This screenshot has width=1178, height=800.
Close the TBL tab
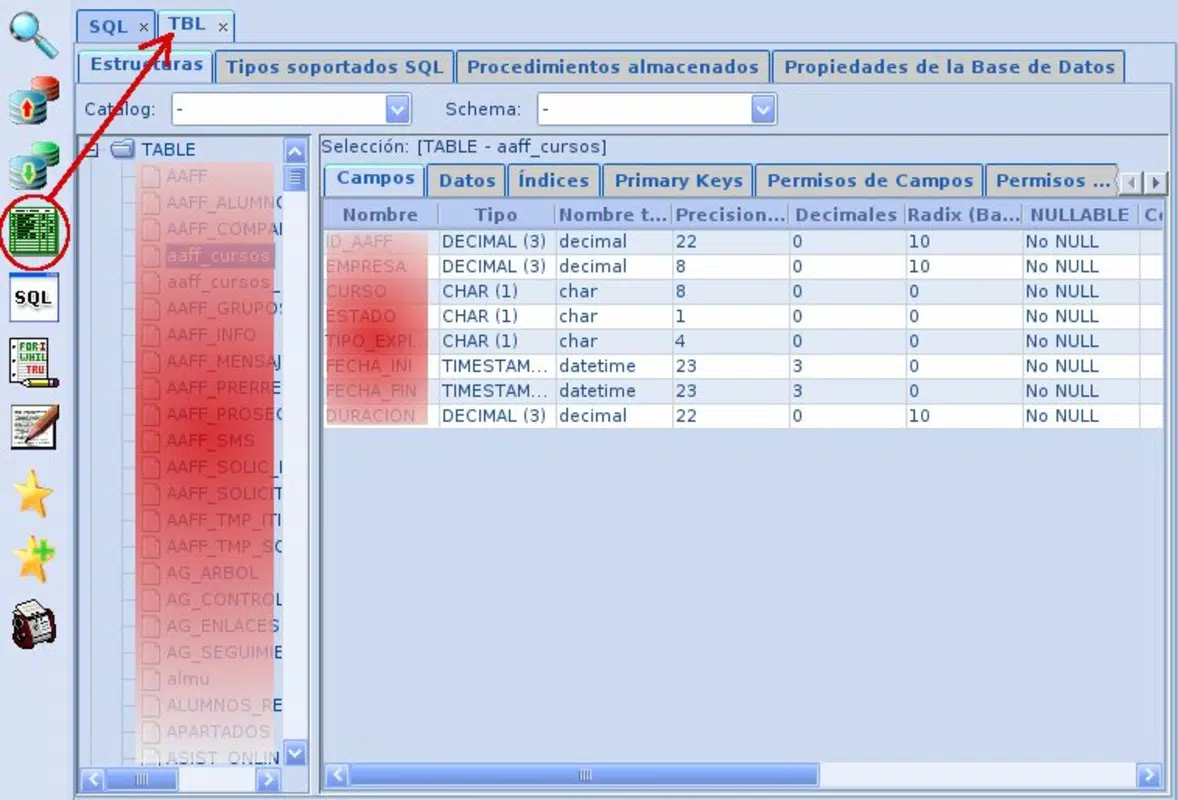[x=223, y=27]
